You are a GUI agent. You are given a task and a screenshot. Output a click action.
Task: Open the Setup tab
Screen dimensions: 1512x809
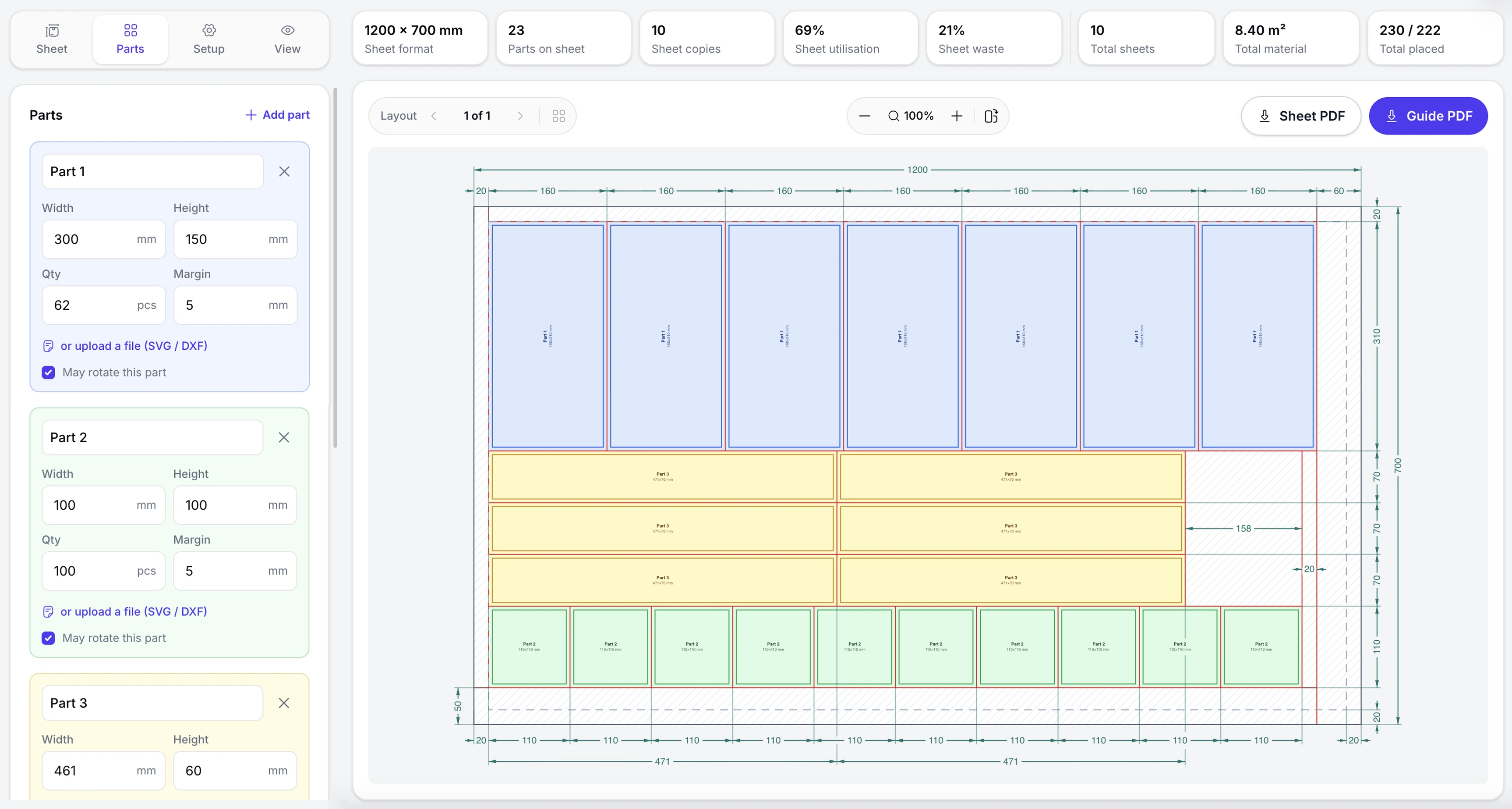tap(209, 39)
